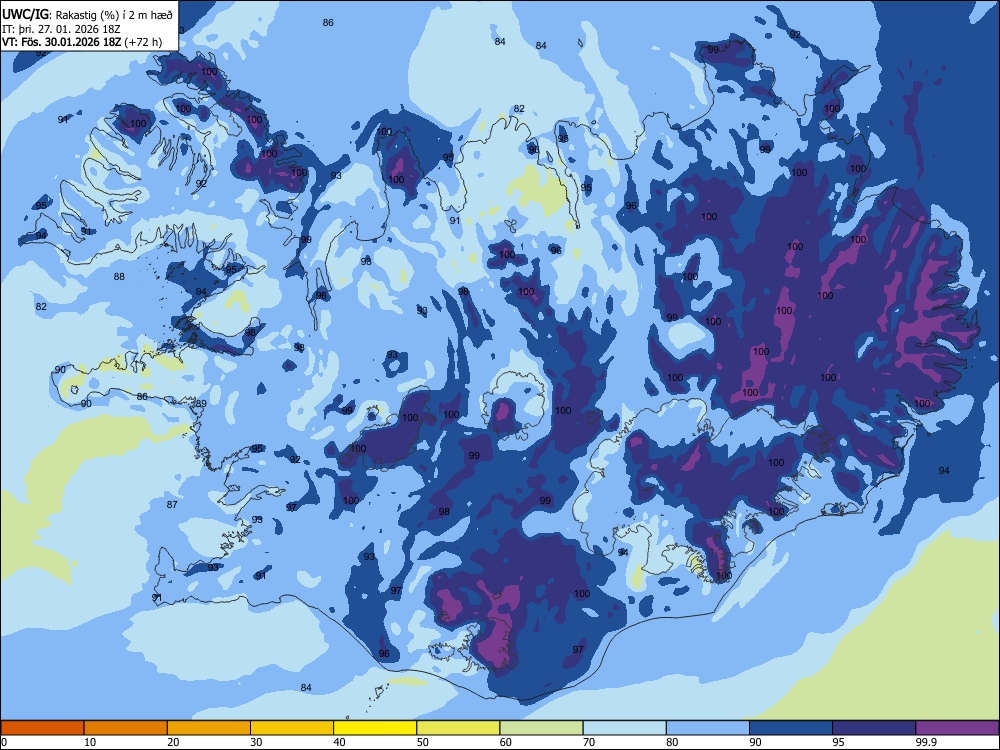
Task: Click the legend tick label '40'
Action: pyautogui.click(x=339, y=742)
